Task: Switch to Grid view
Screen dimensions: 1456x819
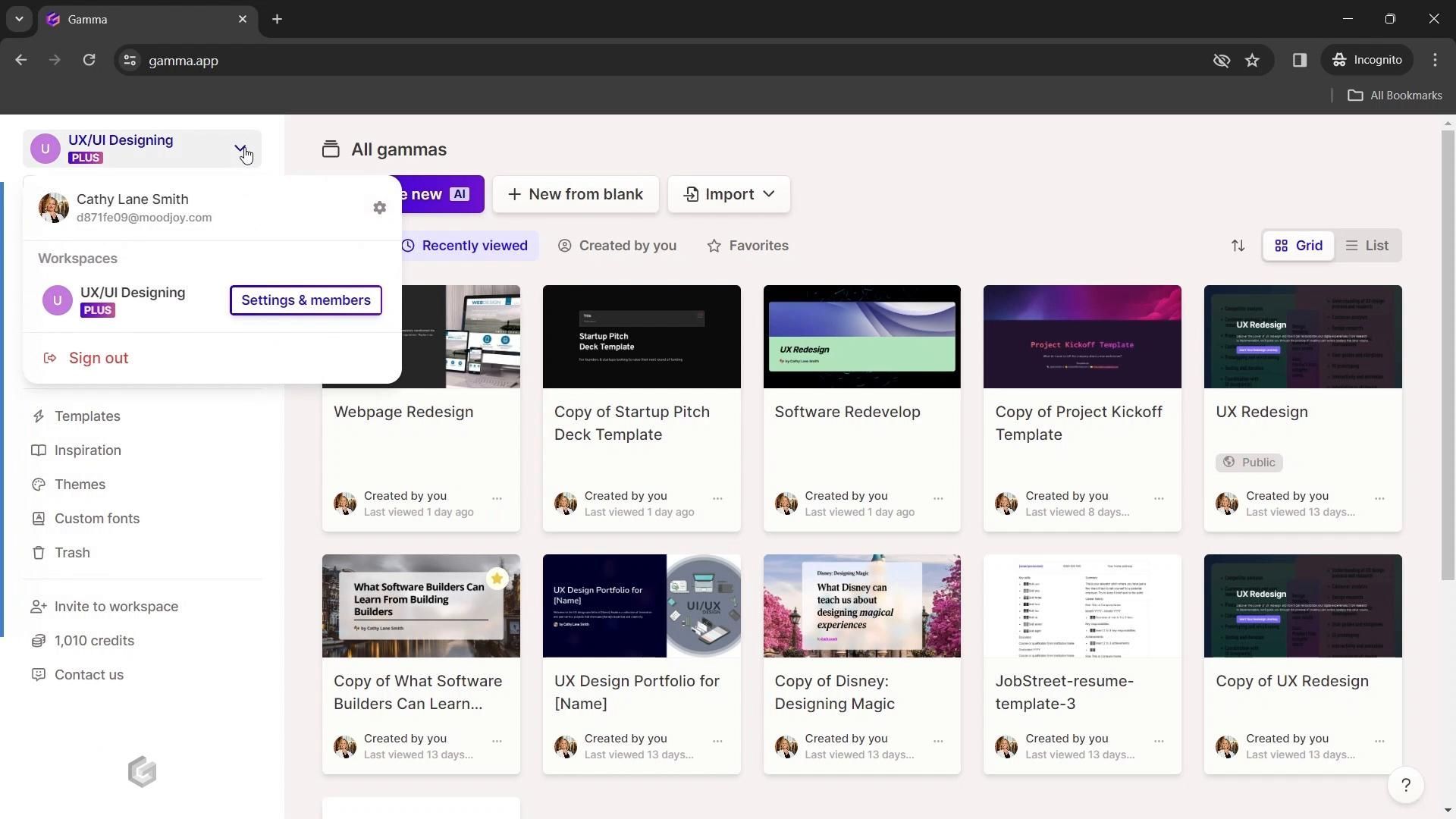Action: click(1298, 246)
